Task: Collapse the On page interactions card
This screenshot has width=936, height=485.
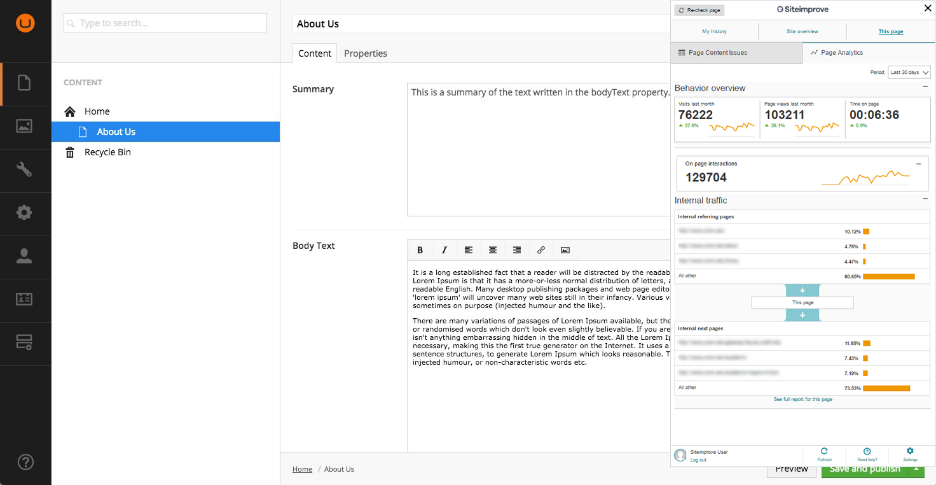Action: [919, 164]
